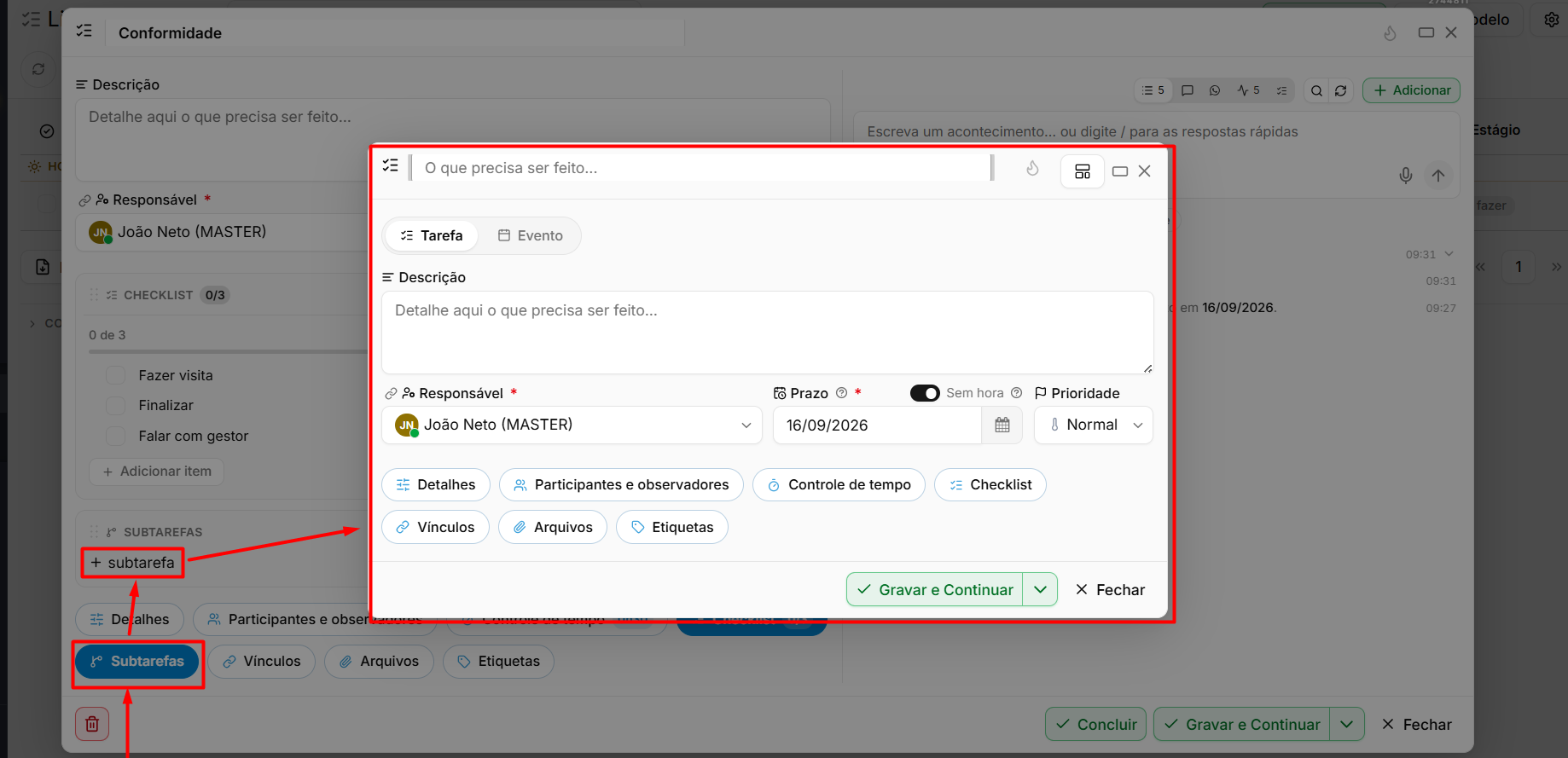Click Adicionar item under the checklist
Image resolution: width=1568 pixels, height=758 pixels.
[157, 472]
